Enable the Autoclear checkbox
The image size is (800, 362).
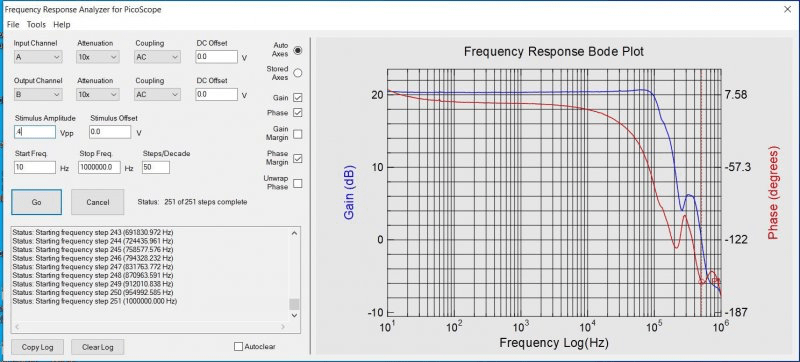point(238,347)
